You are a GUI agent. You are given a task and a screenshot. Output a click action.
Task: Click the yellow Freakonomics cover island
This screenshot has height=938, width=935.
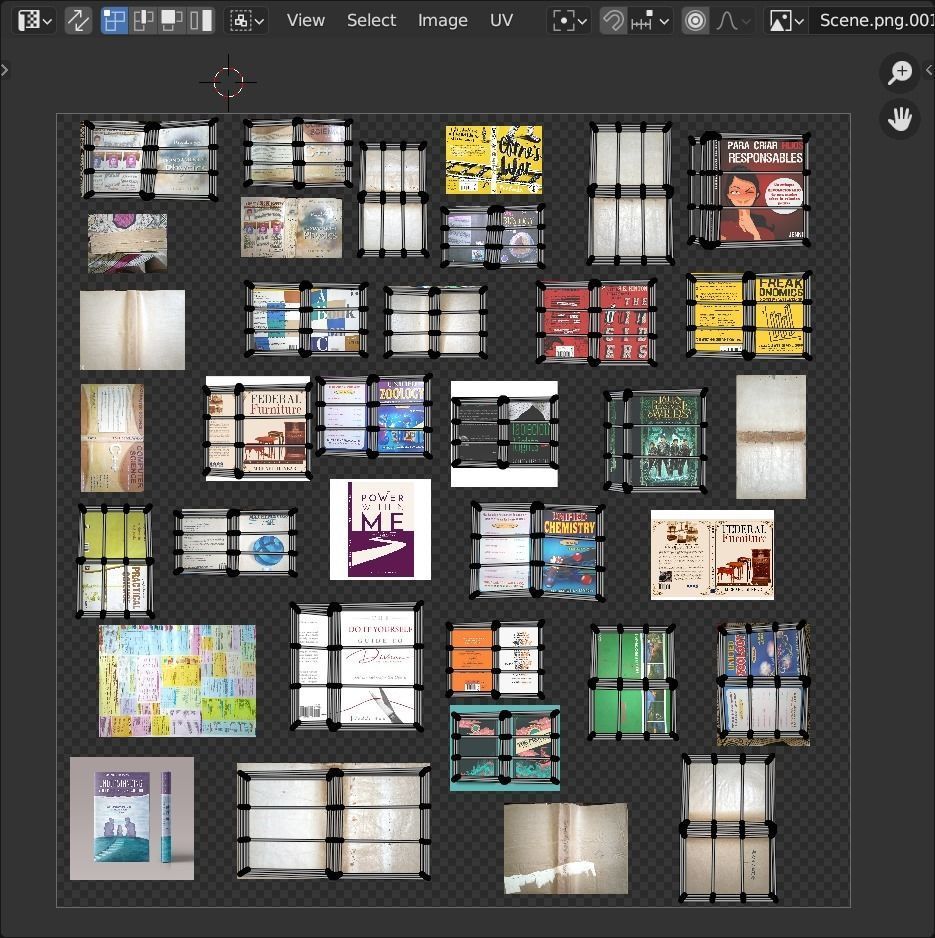coord(749,315)
